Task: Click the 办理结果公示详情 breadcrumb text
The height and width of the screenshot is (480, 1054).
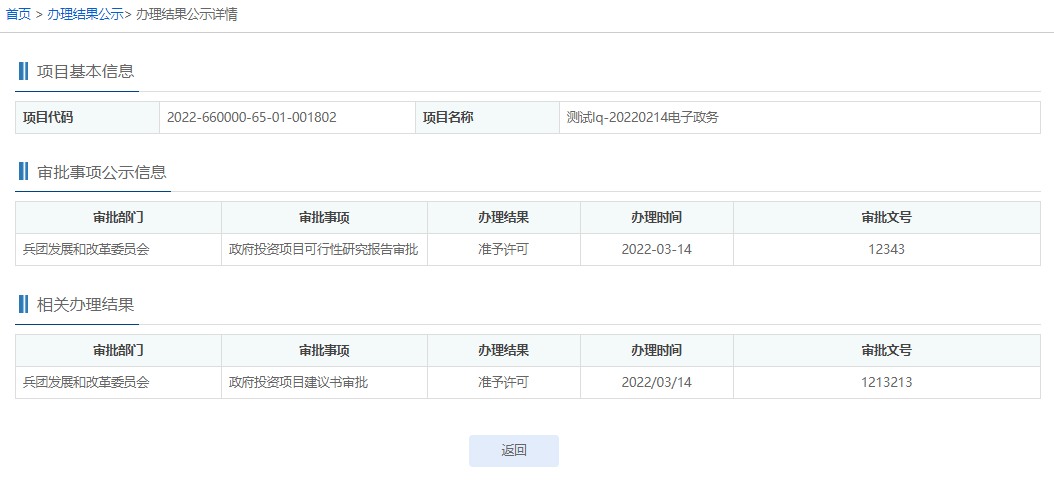Action: coord(186,15)
